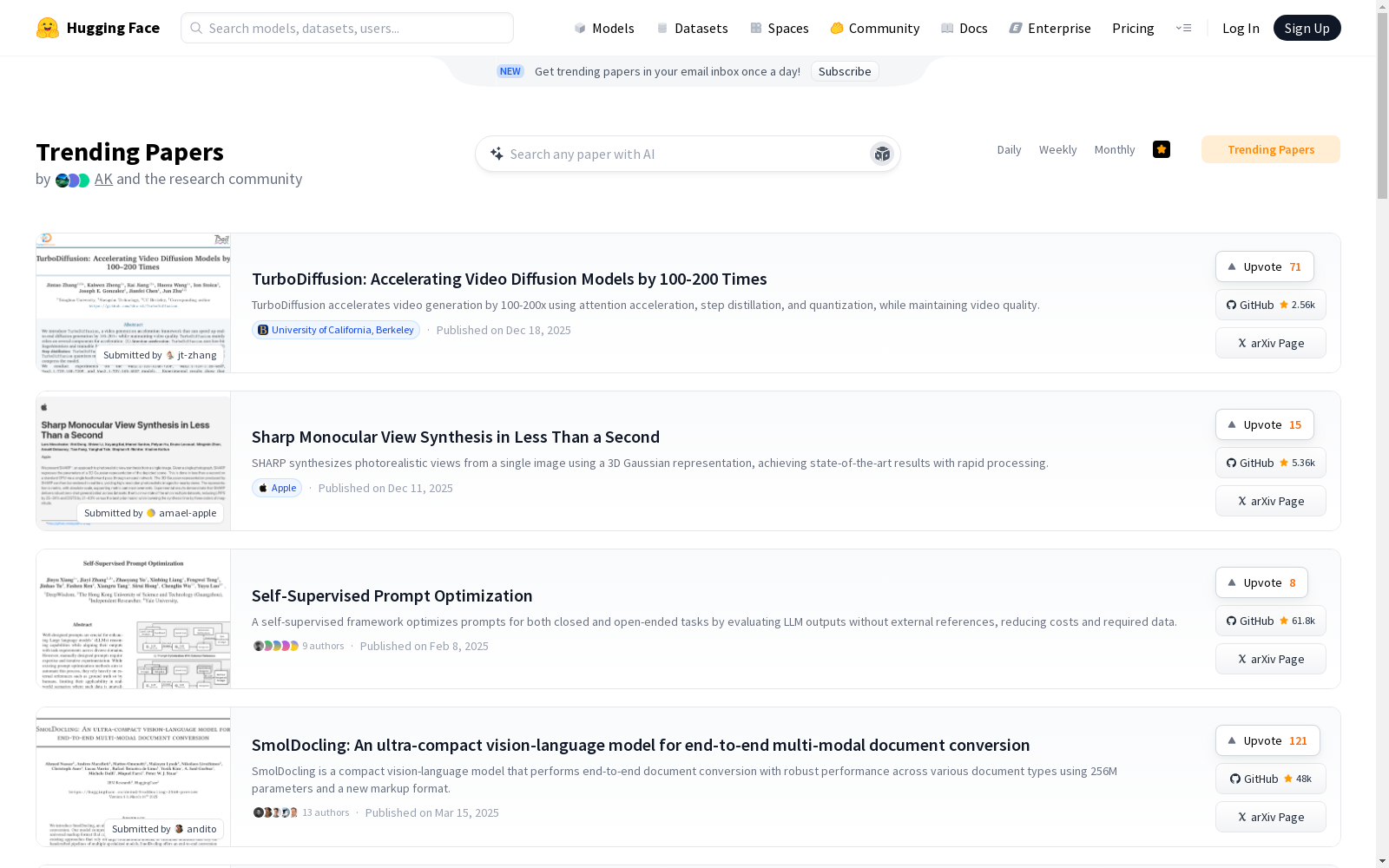Viewport: 1389px width, 868px height.
Task: Switch to Weekly papers tab
Action: coord(1057,149)
